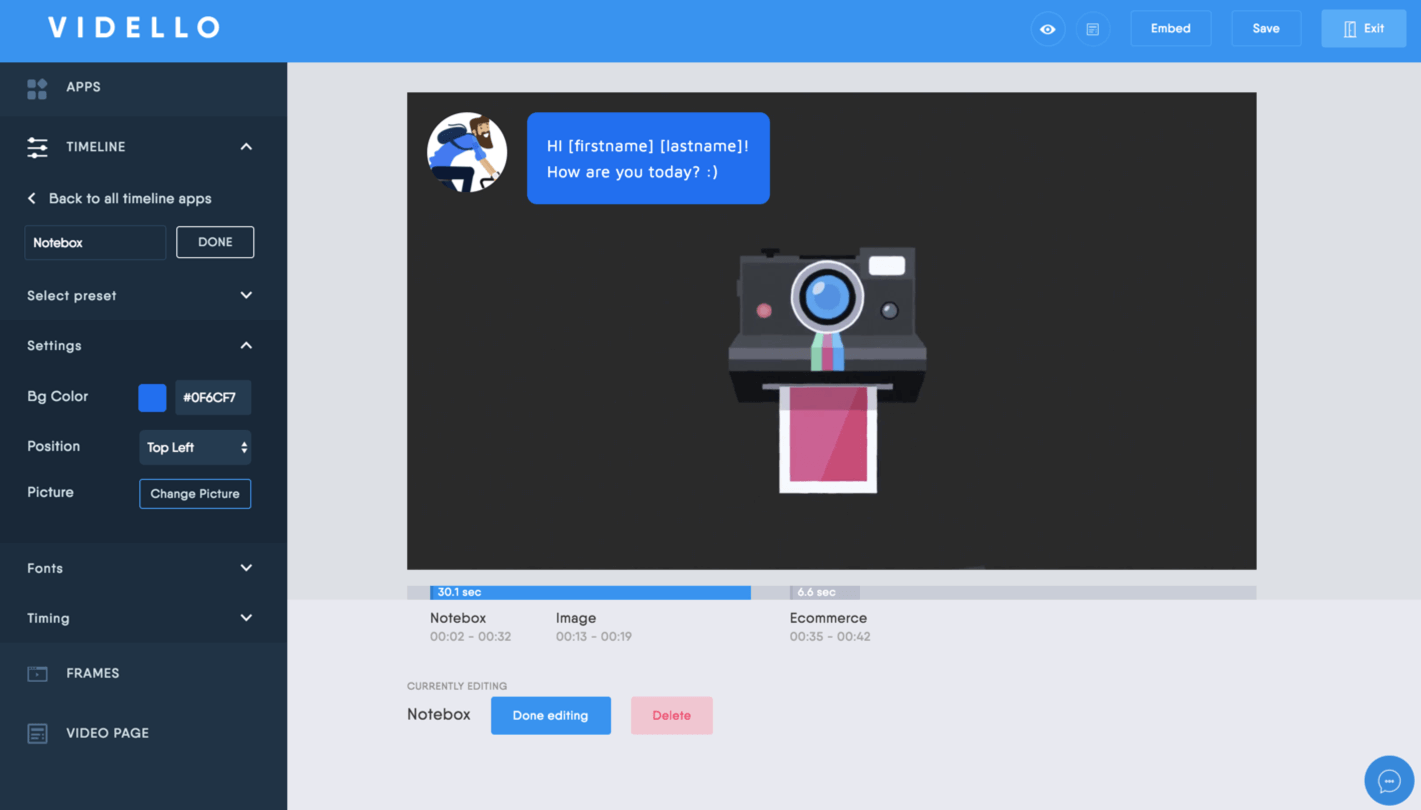Viewport: 1421px width, 810px height.
Task: Click the CURRENTLY EDITING label
Action: [x=457, y=686]
